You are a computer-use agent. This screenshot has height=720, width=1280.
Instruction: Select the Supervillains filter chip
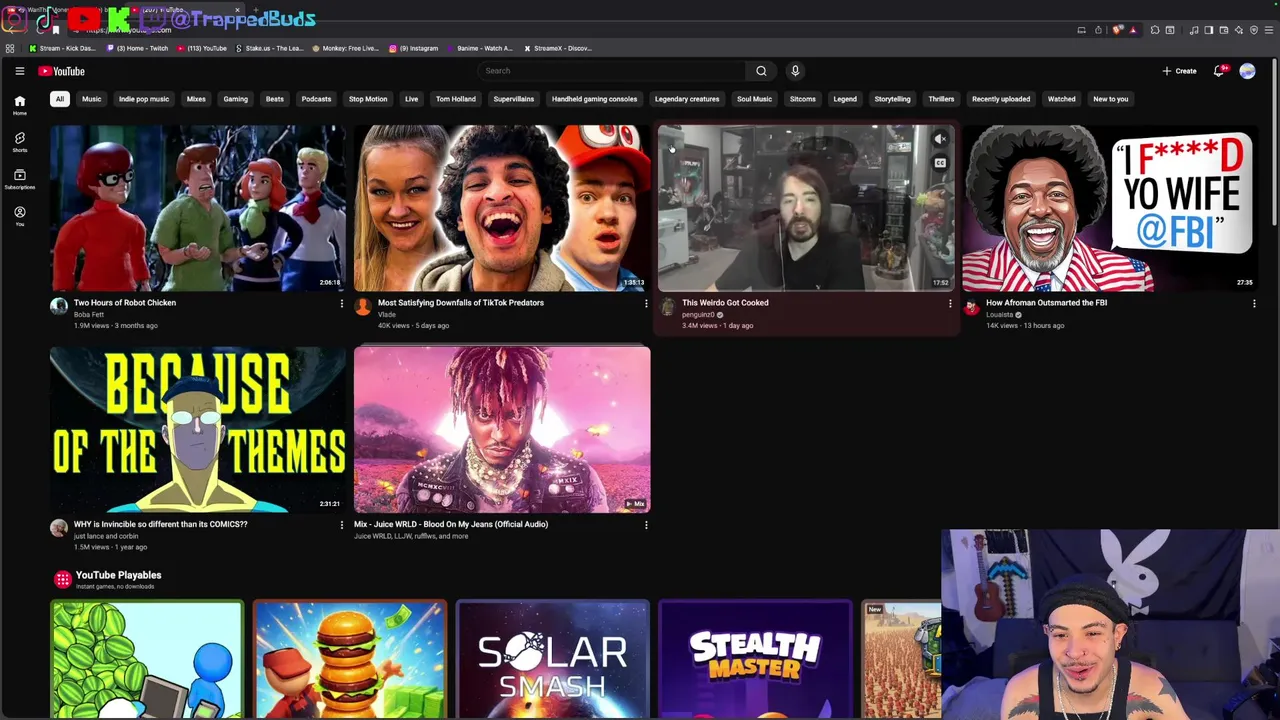[x=514, y=99]
